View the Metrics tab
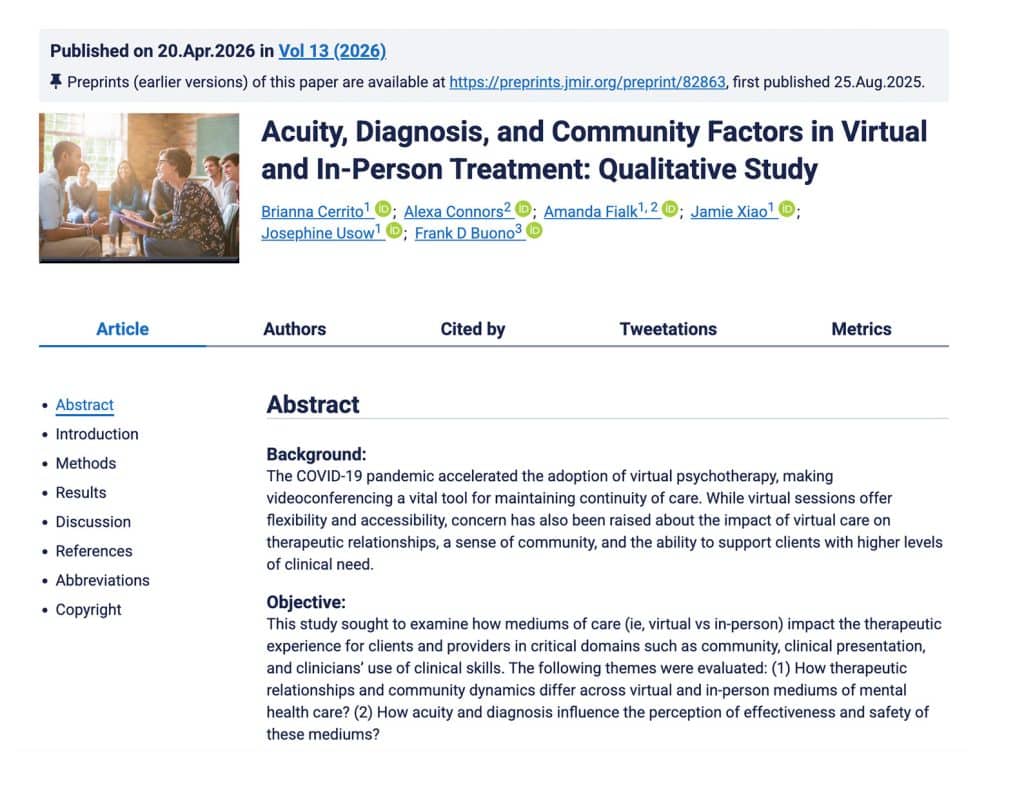1024x797 pixels. (861, 329)
